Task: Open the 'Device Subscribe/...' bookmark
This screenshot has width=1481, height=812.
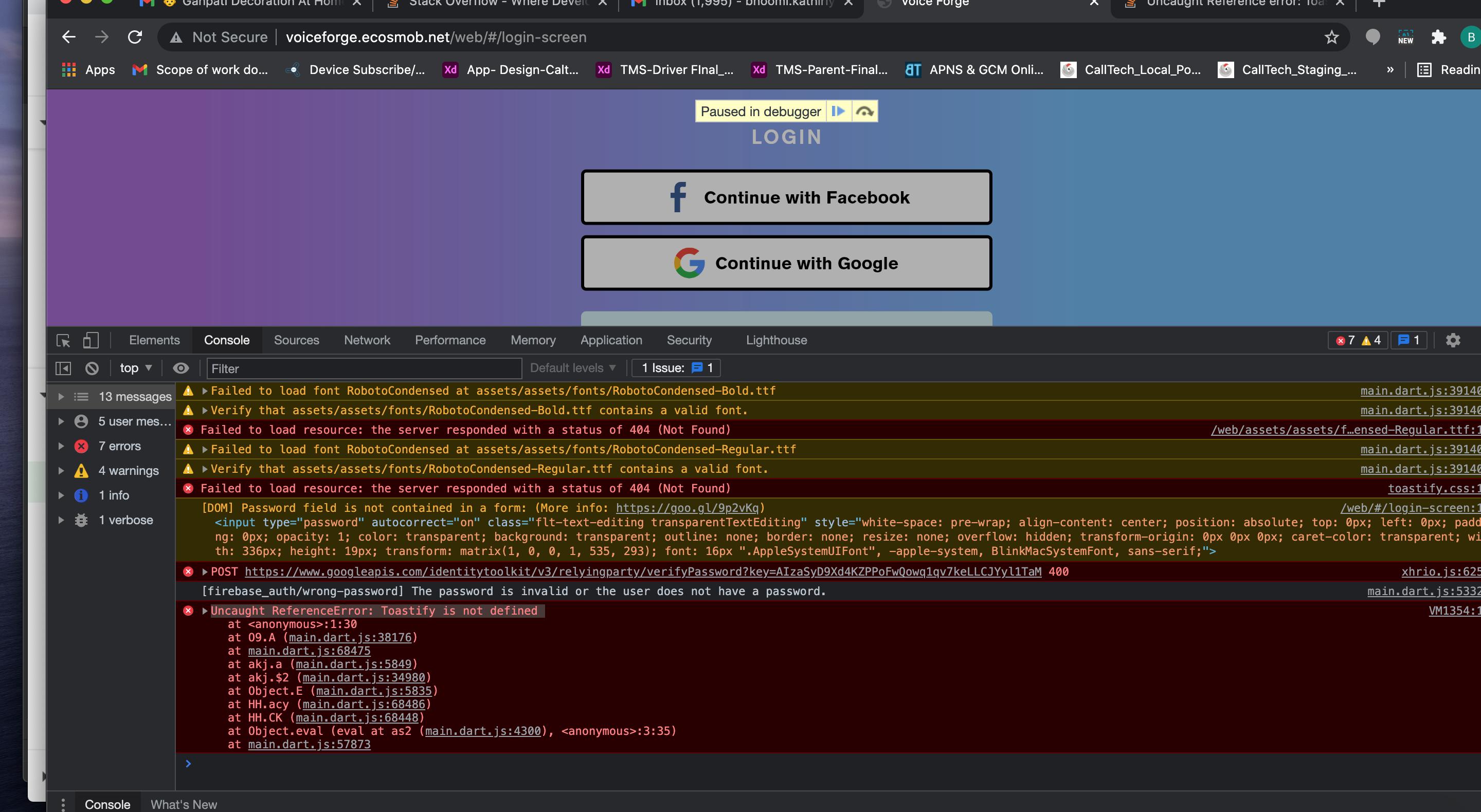Action: tap(356, 69)
